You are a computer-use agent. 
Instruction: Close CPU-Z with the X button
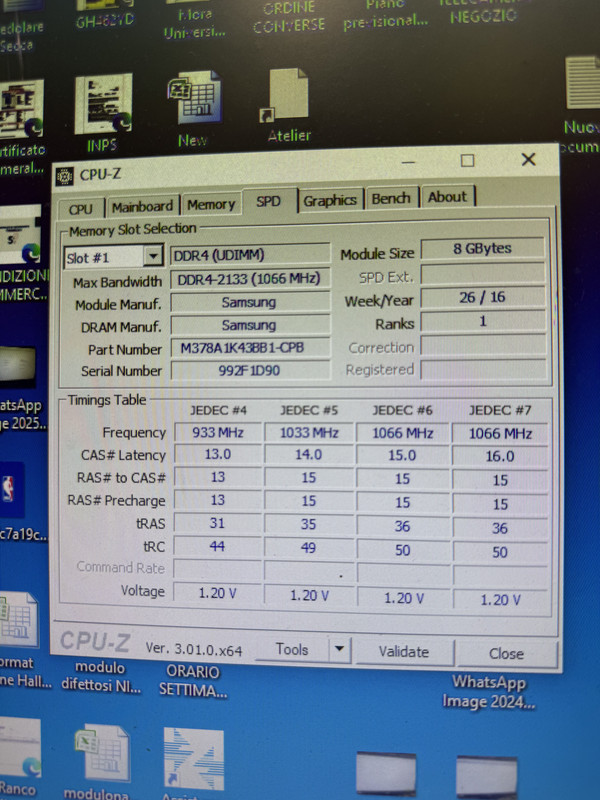[x=529, y=160]
